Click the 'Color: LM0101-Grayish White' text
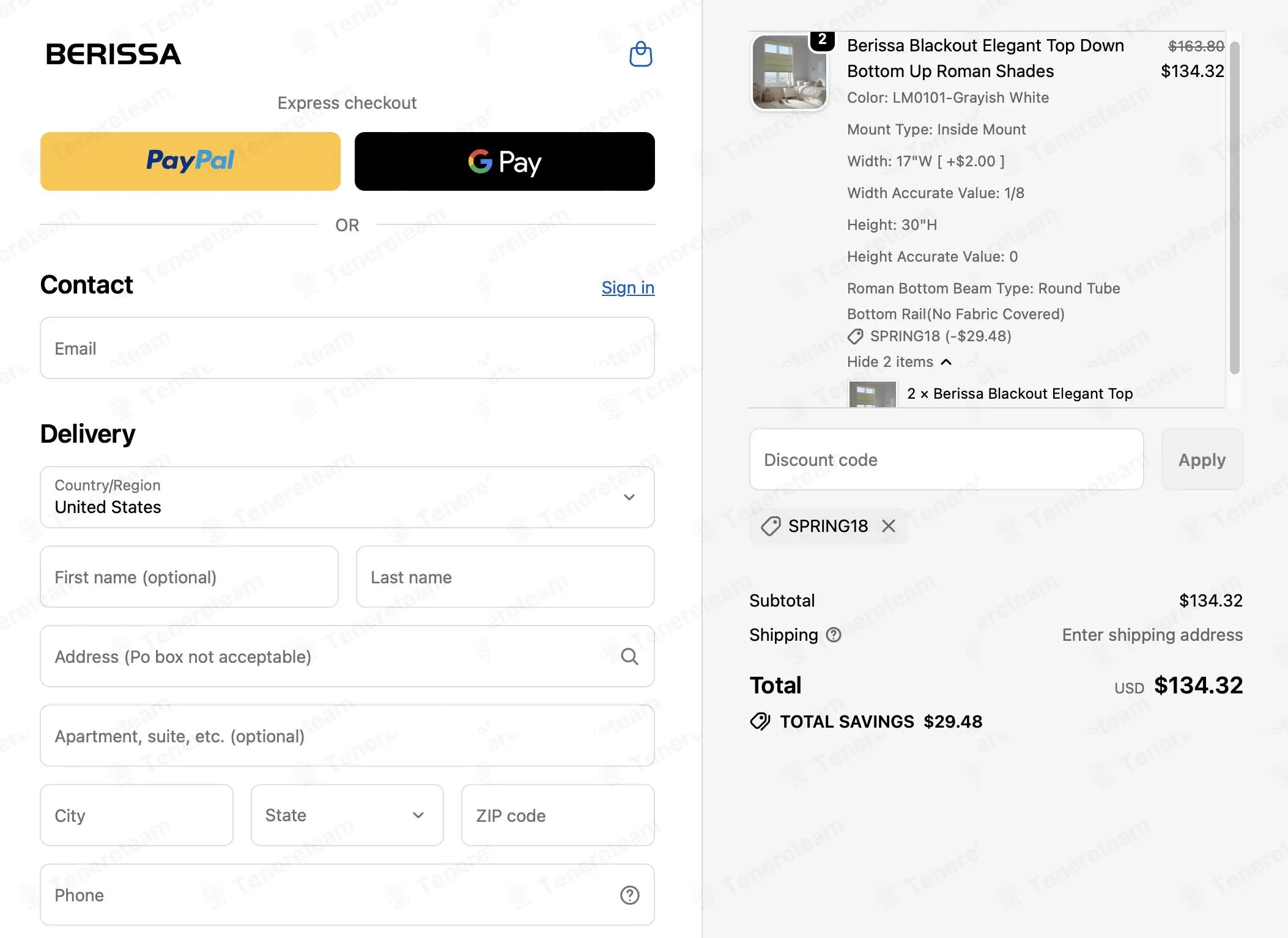The width and height of the screenshot is (1288, 938). [x=948, y=98]
